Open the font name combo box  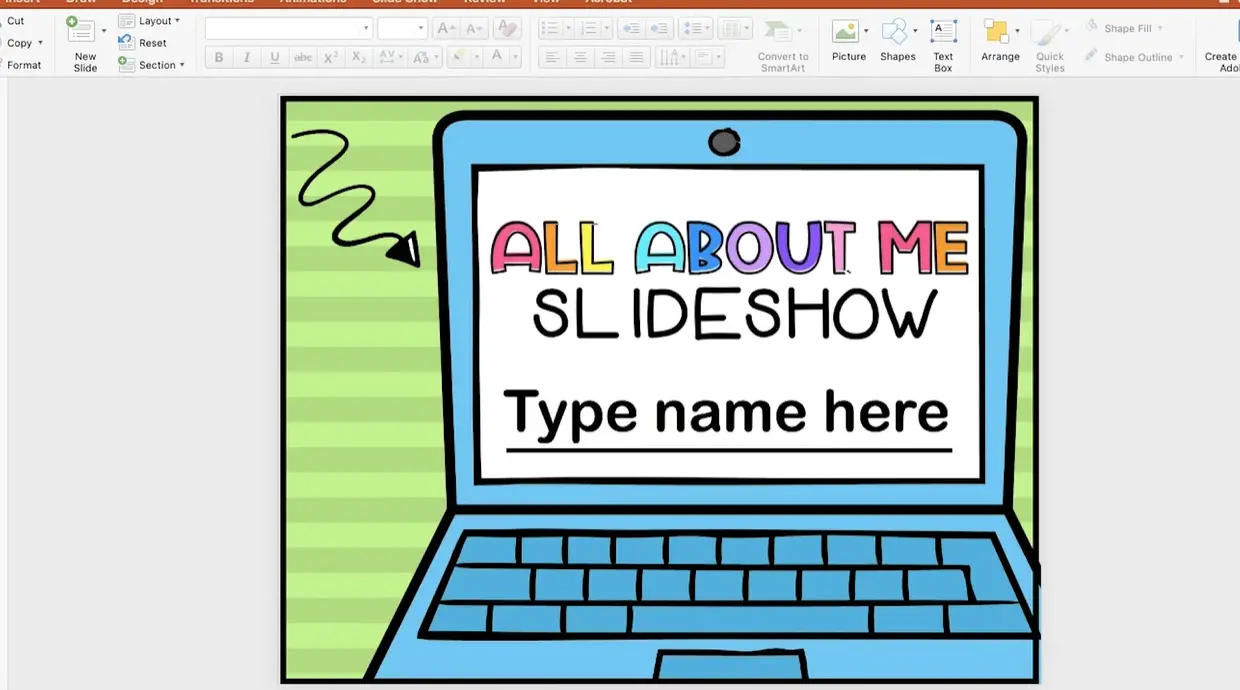[x=288, y=29]
